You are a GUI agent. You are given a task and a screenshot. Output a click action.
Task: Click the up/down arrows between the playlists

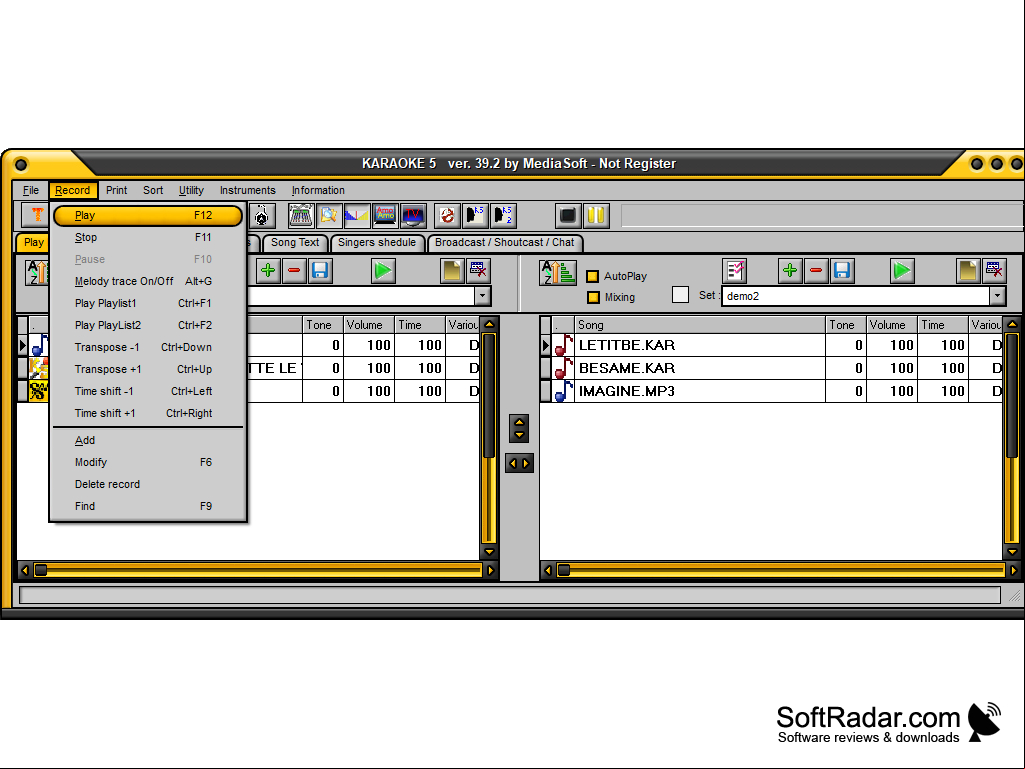[519, 428]
